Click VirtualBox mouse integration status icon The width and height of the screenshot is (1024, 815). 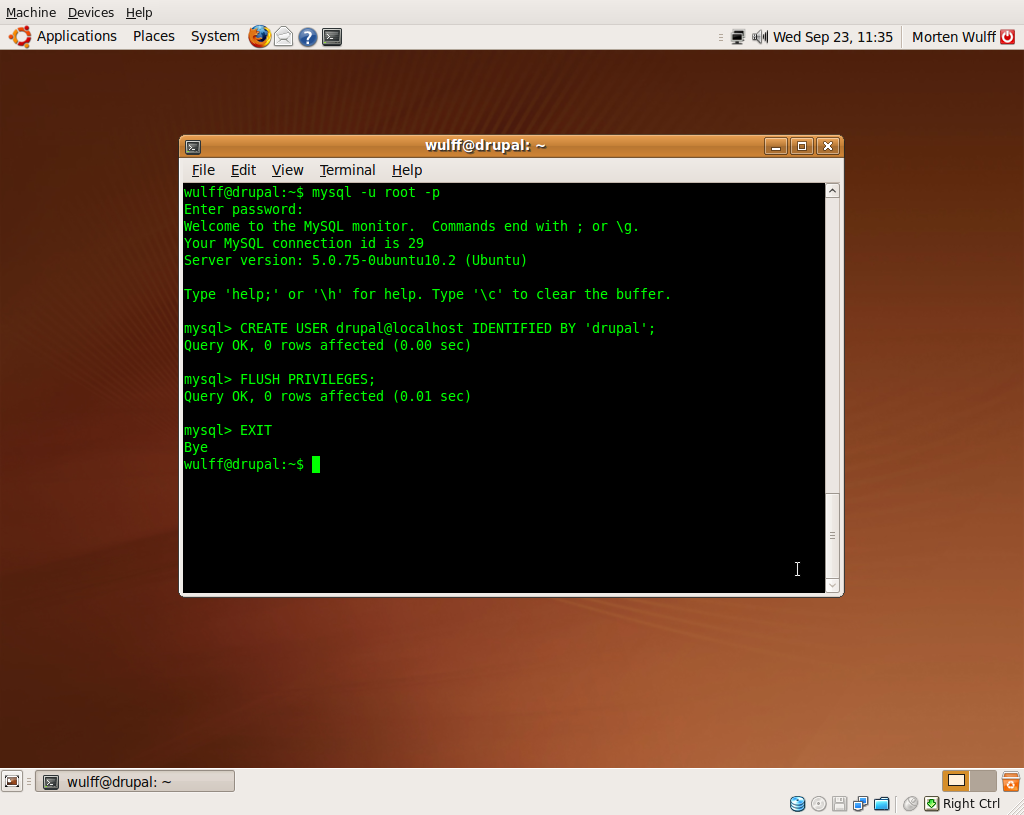pyautogui.click(x=910, y=804)
